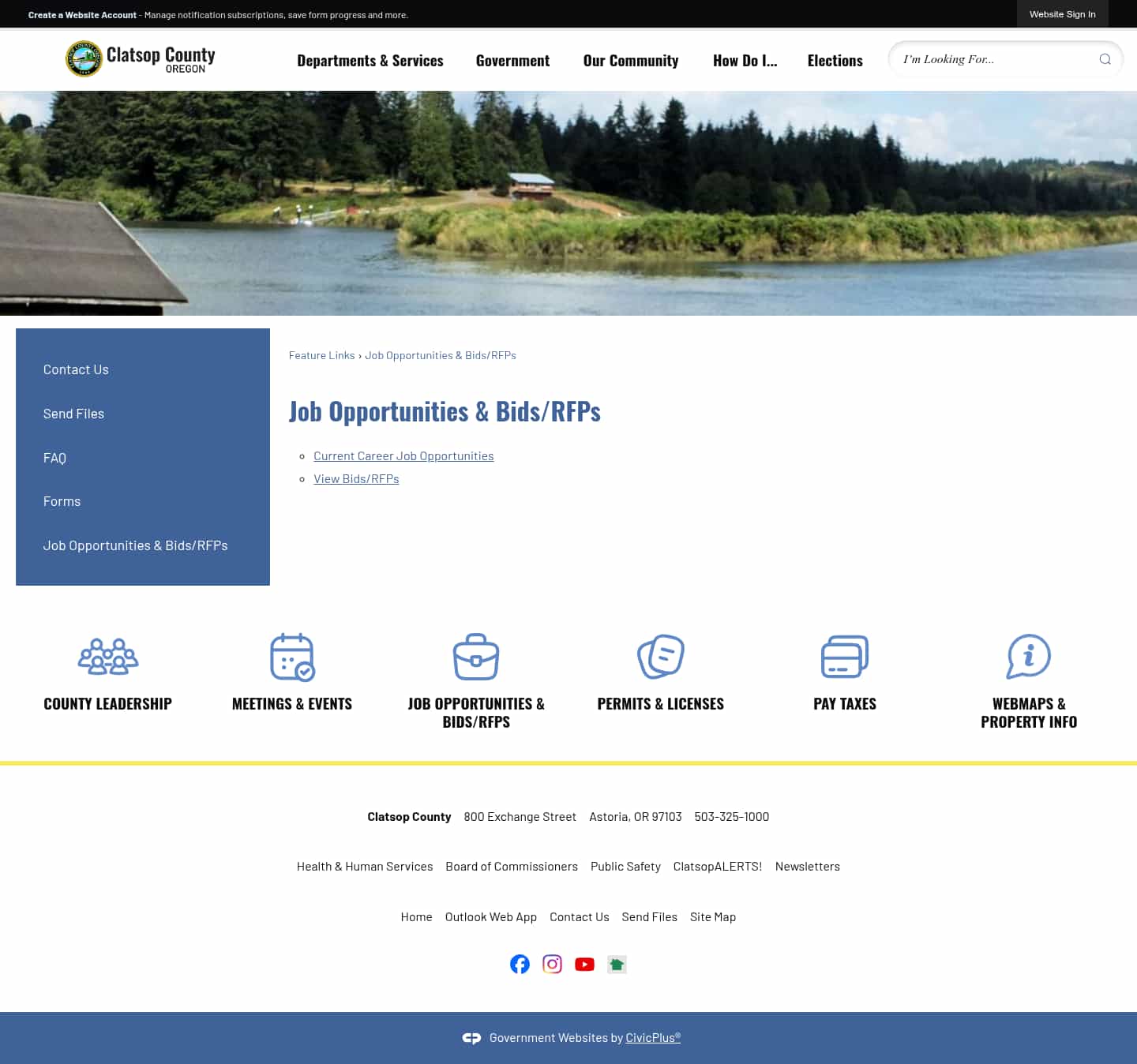Click the Home footer link
1137x1064 pixels.
[416, 917]
